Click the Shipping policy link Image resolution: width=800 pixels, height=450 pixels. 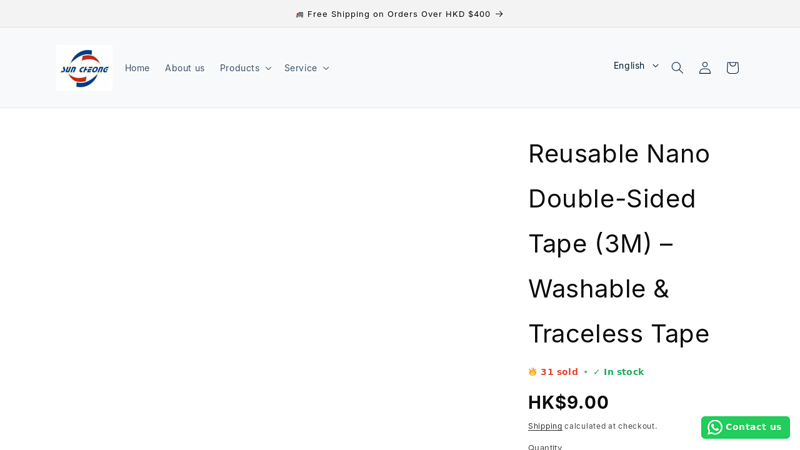[545, 426]
